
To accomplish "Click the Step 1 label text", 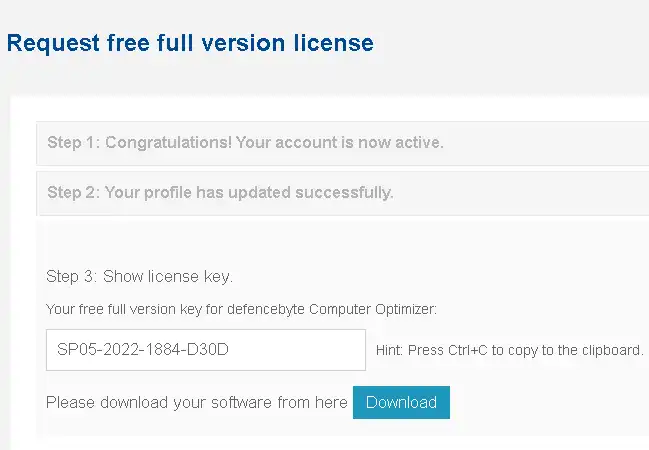I will (x=71, y=143).
